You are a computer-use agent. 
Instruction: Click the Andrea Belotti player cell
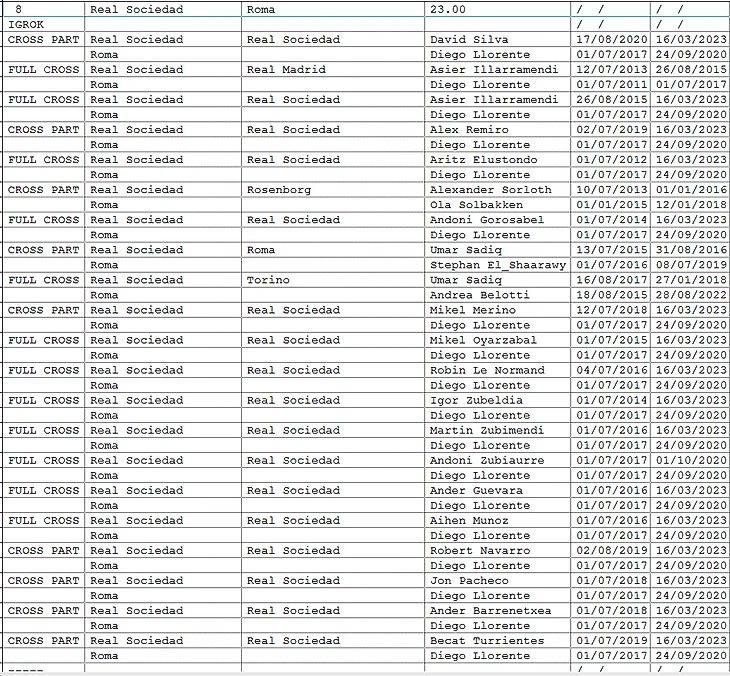pos(497,295)
